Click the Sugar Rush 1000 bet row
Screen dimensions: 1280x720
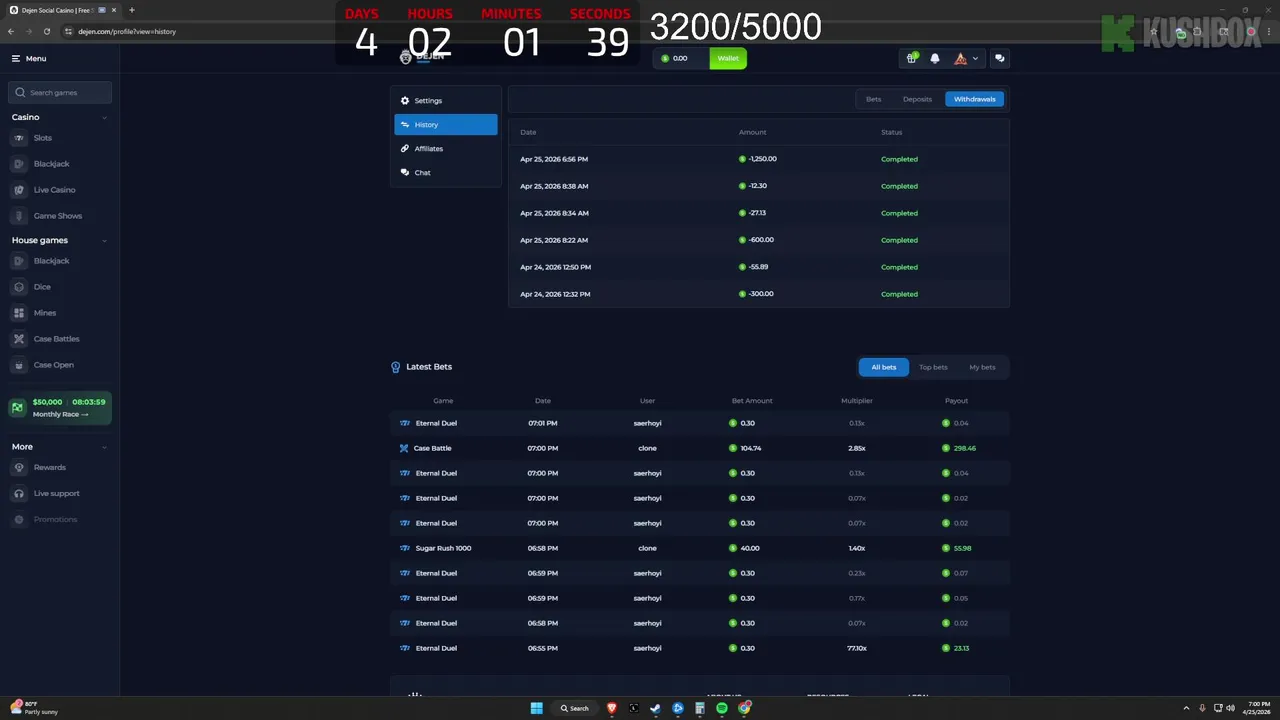point(699,548)
